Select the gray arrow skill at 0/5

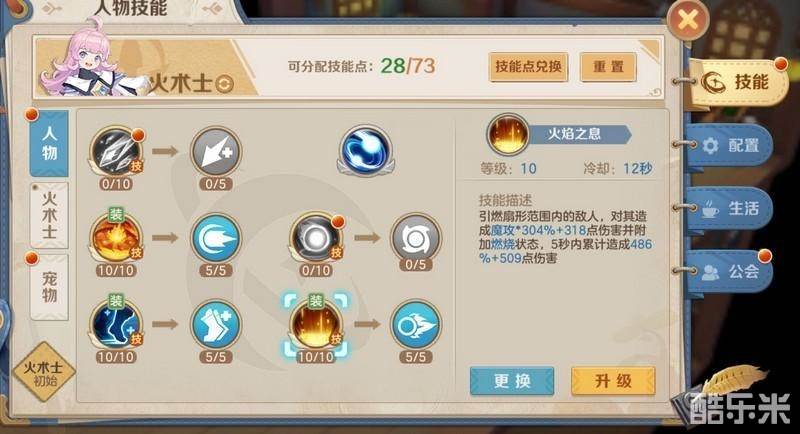point(216,152)
